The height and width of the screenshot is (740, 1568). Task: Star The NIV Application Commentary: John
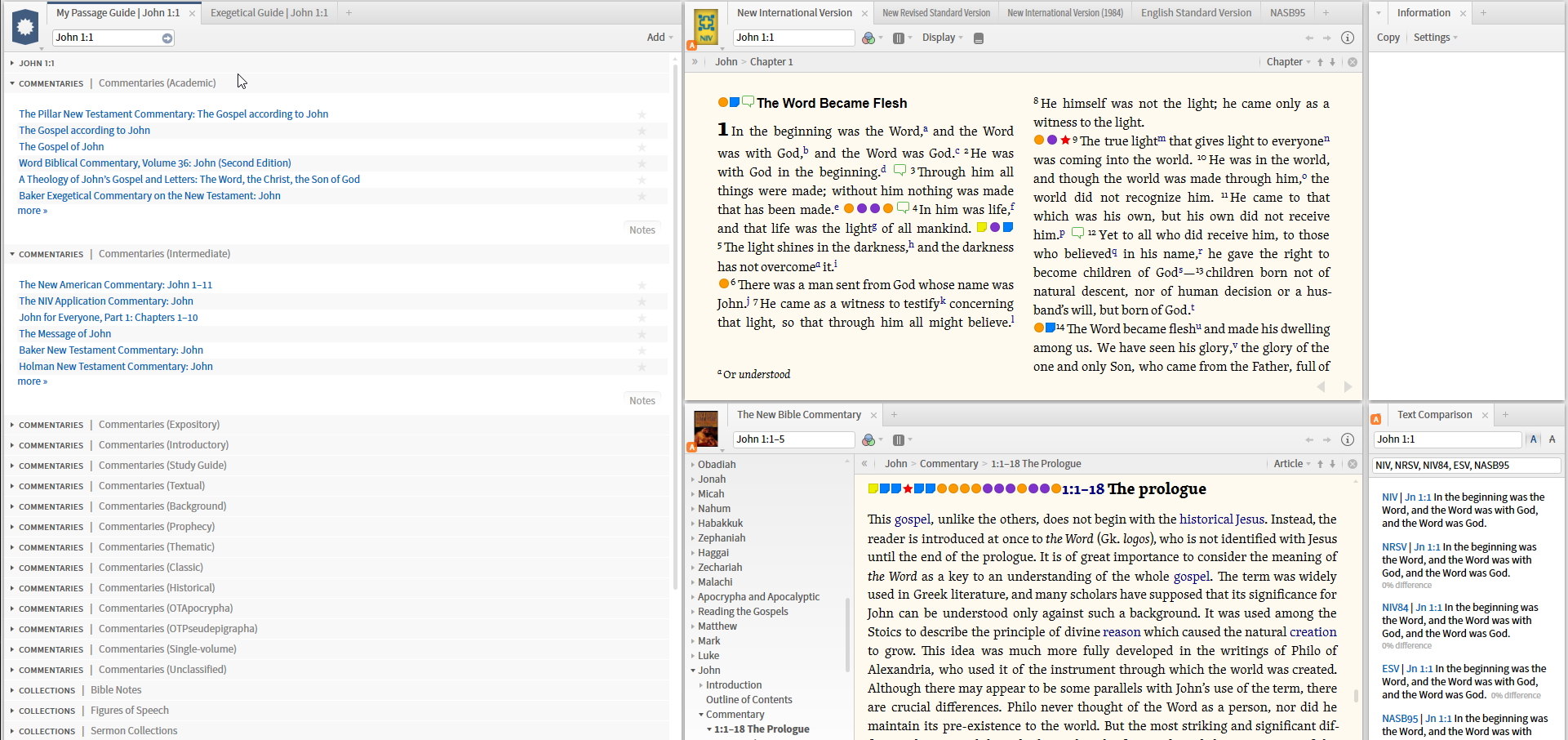pos(642,302)
